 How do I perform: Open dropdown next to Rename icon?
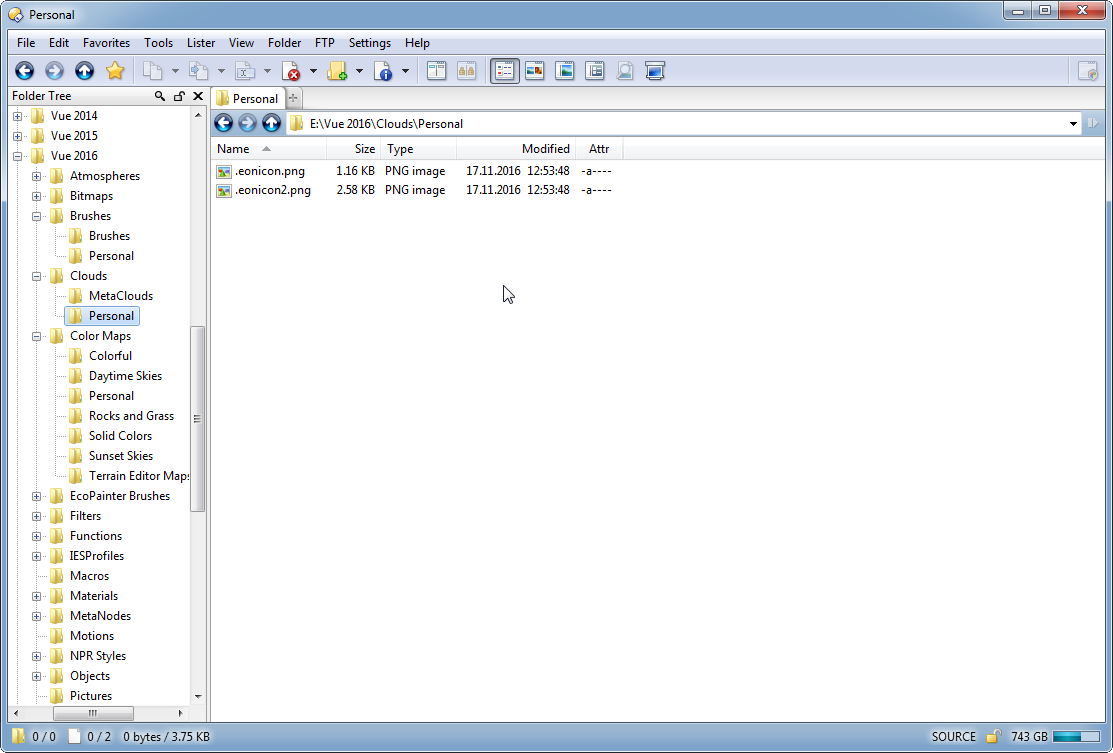(267, 71)
